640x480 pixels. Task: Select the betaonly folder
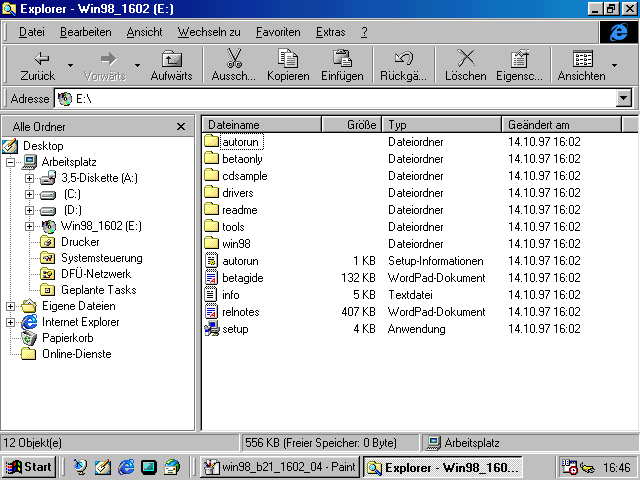[242, 159]
